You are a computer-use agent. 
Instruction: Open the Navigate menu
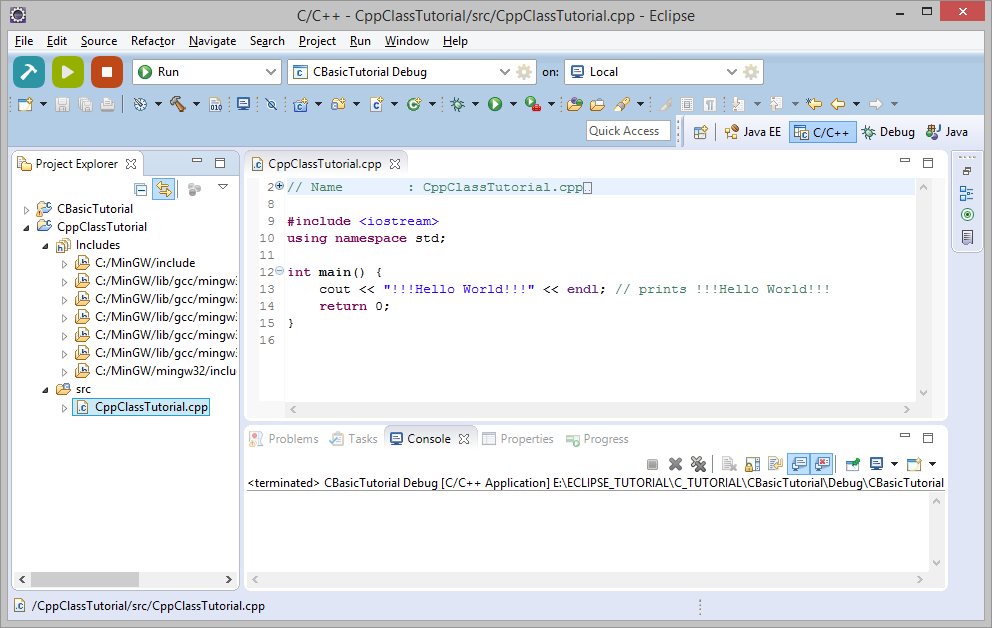point(213,41)
